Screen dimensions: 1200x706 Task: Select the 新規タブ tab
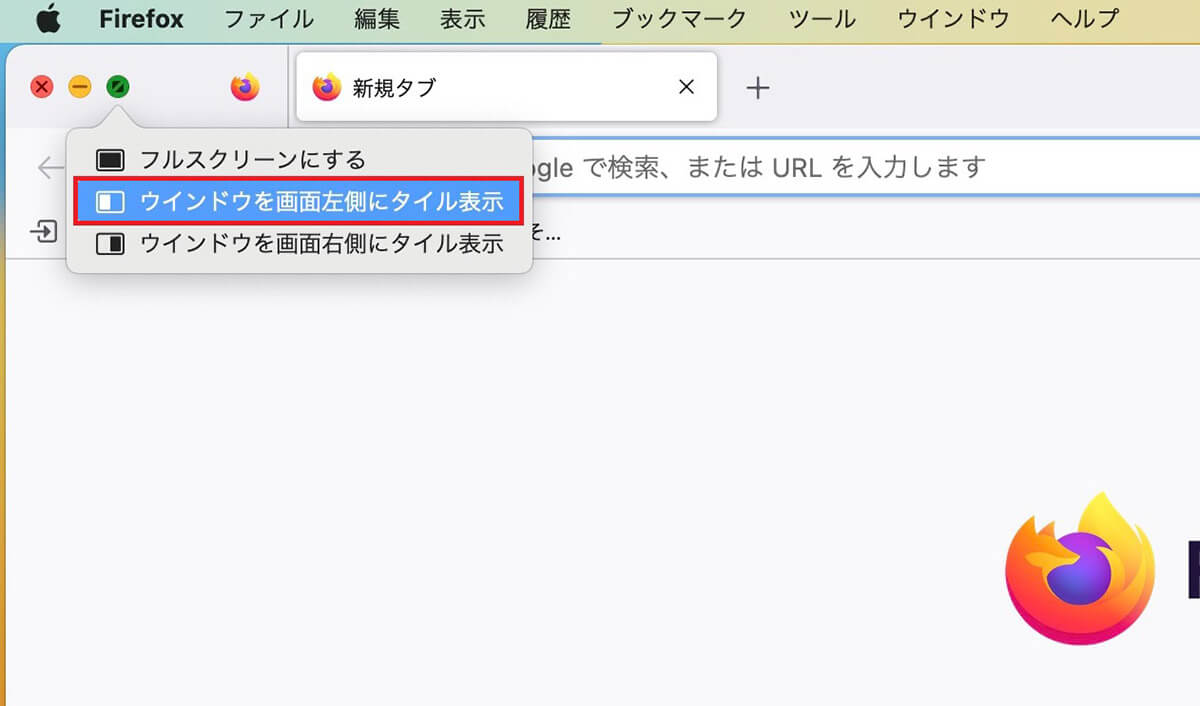point(507,87)
